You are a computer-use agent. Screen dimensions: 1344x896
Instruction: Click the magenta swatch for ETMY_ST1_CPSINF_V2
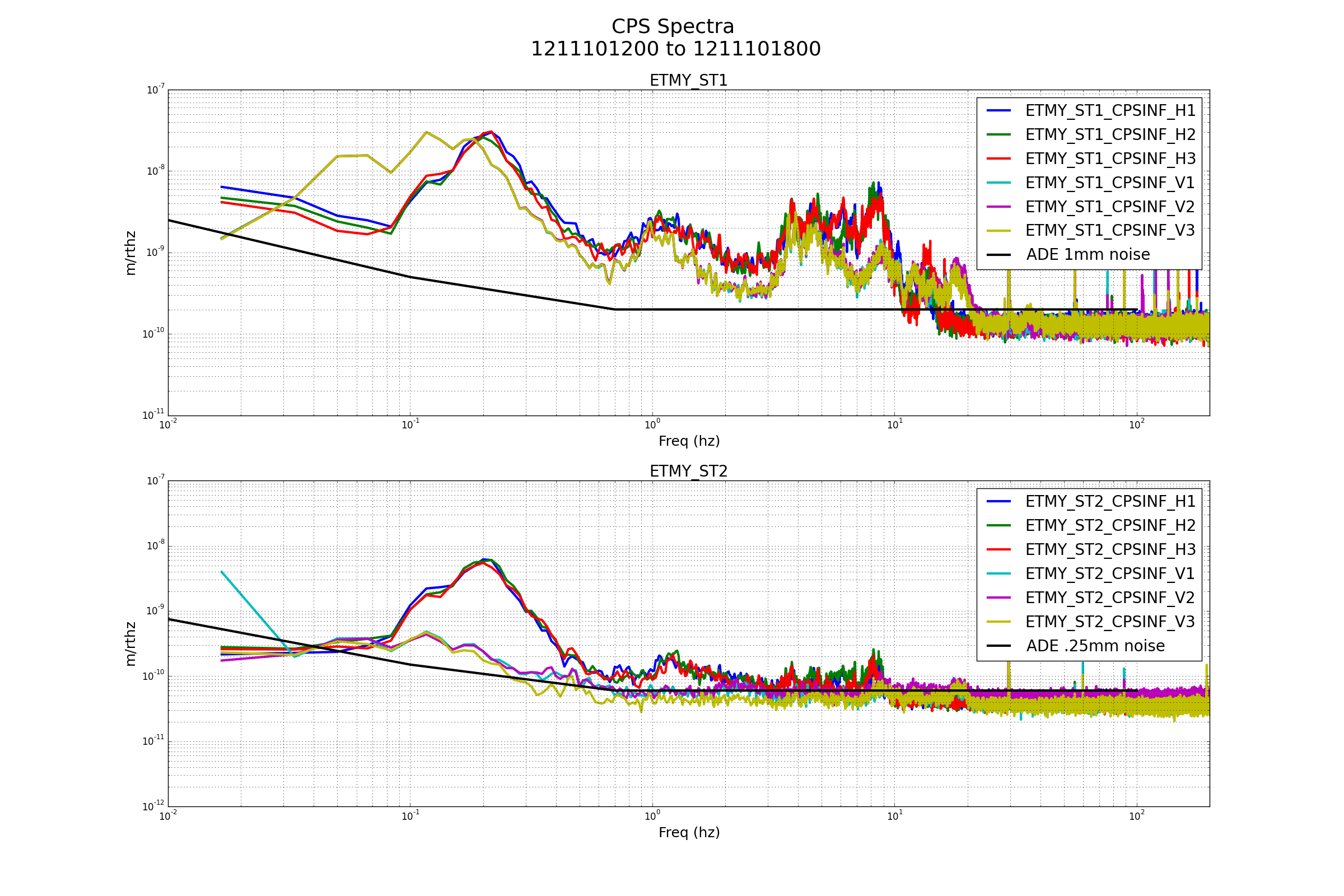pyautogui.click(x=998, y=207)
